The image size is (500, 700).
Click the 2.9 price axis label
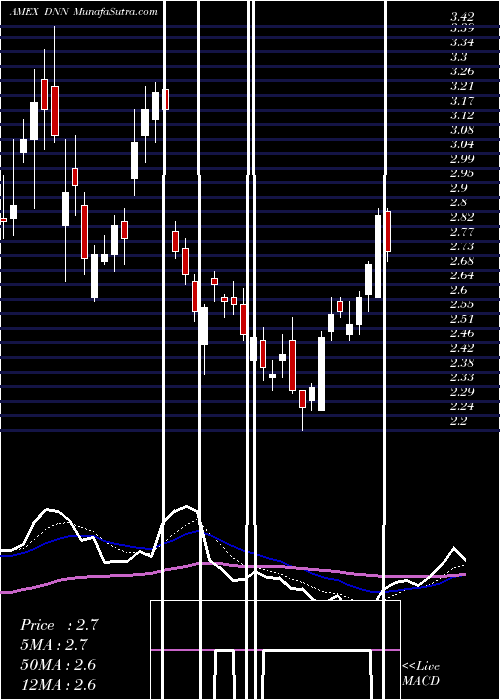coord(459,188)
